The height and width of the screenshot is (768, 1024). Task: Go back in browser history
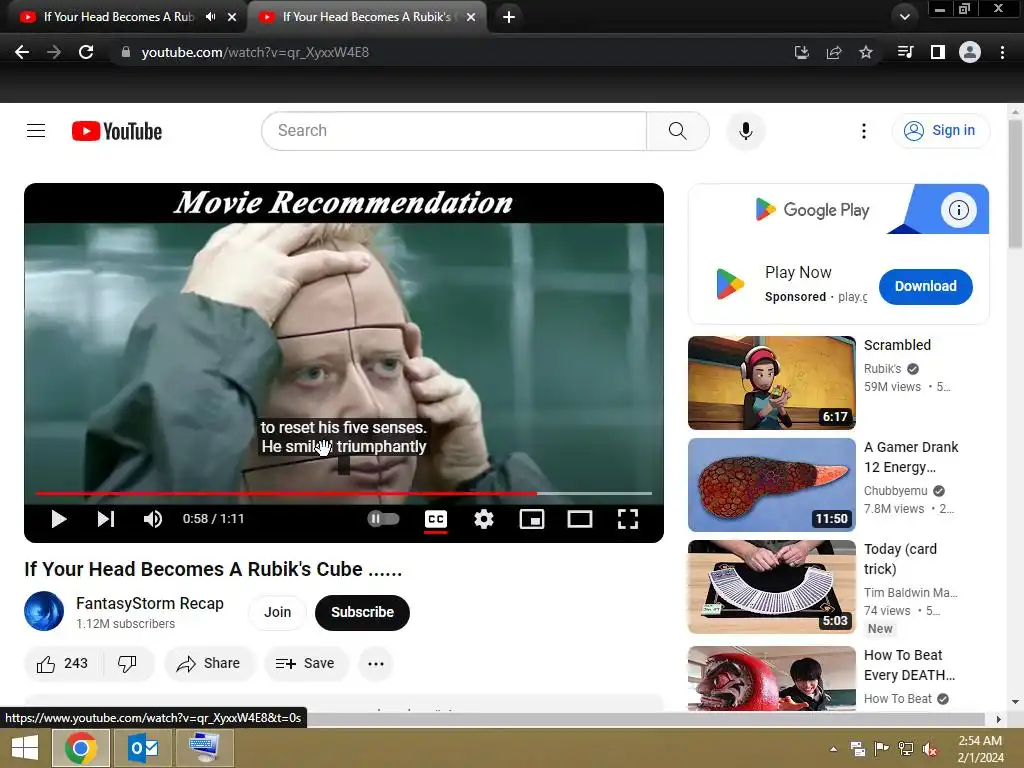[x=22, y=52]
